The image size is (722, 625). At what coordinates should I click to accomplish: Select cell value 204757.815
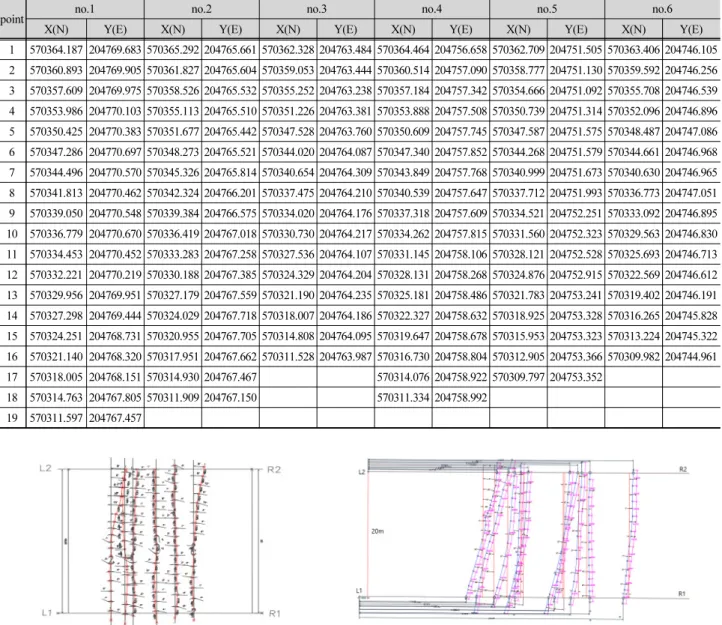pos(461,234)
